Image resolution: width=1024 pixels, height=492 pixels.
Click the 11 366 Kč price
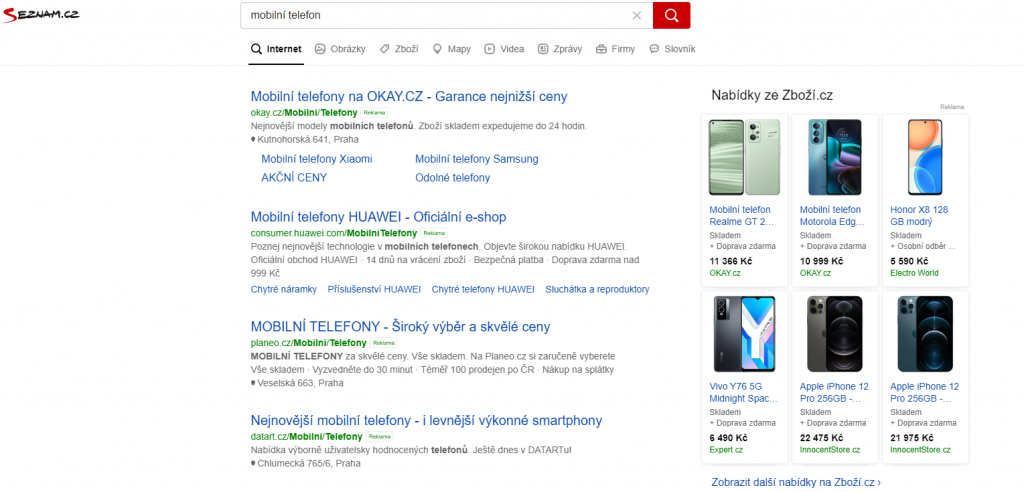[x=731, y=261]
